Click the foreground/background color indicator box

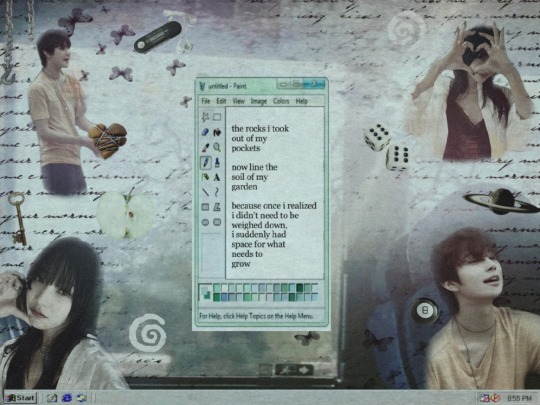tap(206, 292)
